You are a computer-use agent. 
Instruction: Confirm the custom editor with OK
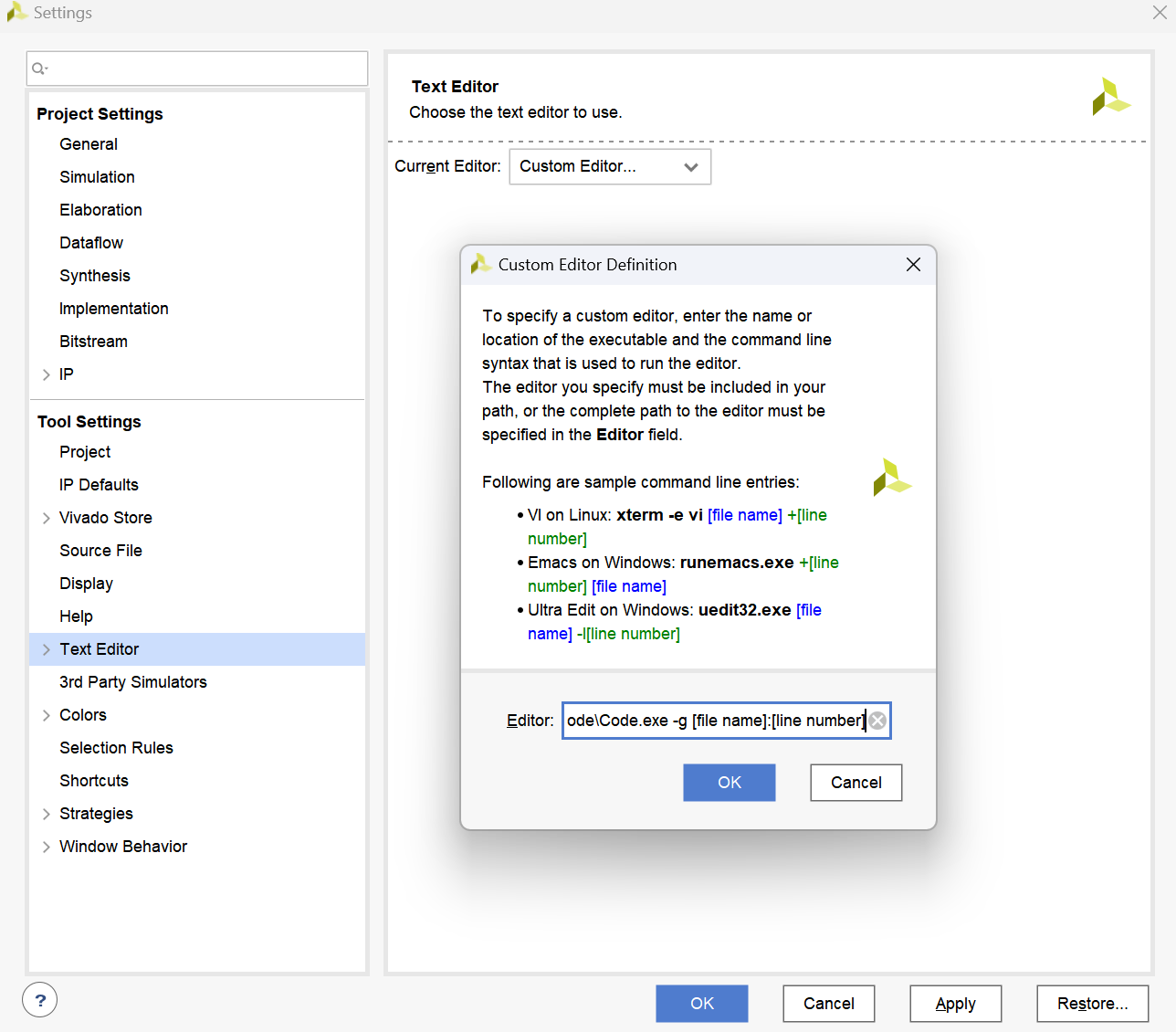pos(729,783)
